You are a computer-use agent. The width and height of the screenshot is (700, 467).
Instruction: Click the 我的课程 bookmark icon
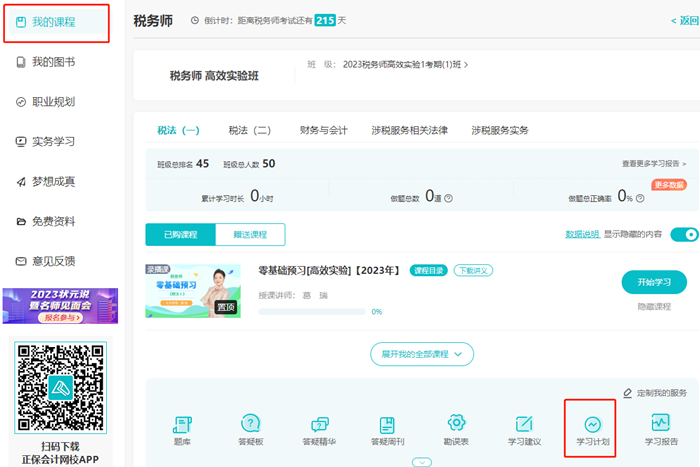(x=21, y=22)
